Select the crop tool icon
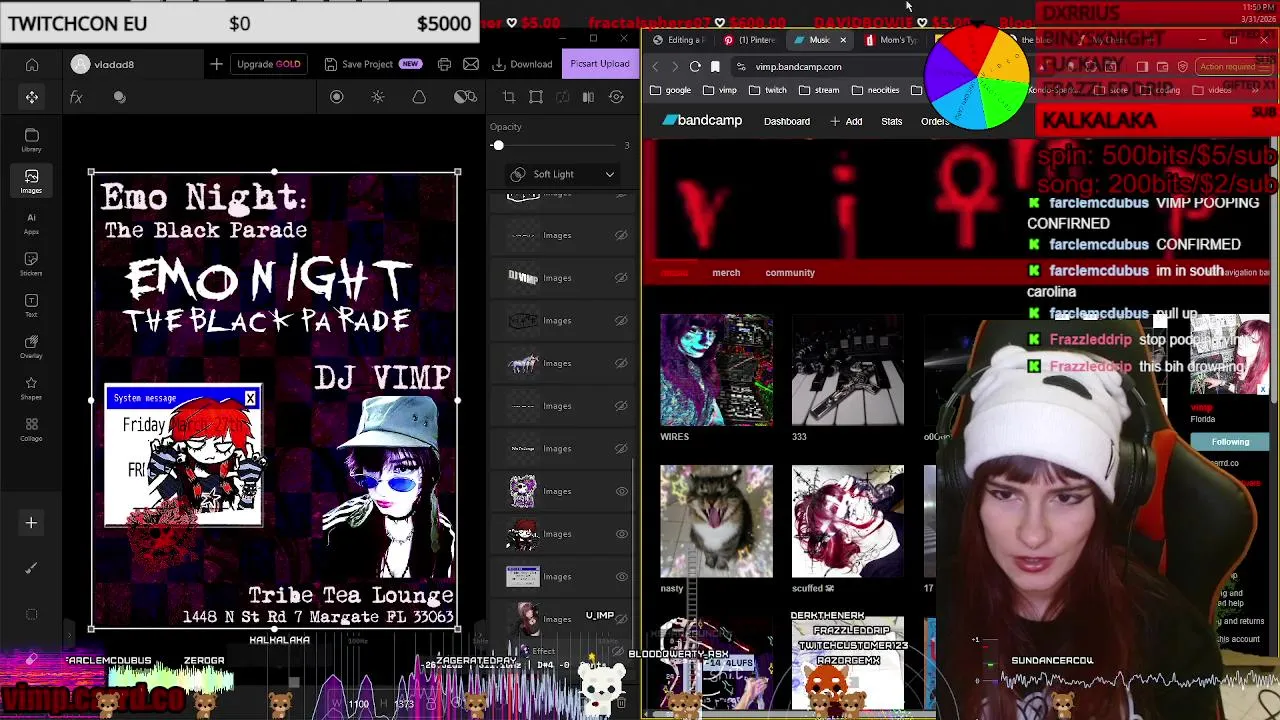The image size is (1280, 720). [509, 97]
